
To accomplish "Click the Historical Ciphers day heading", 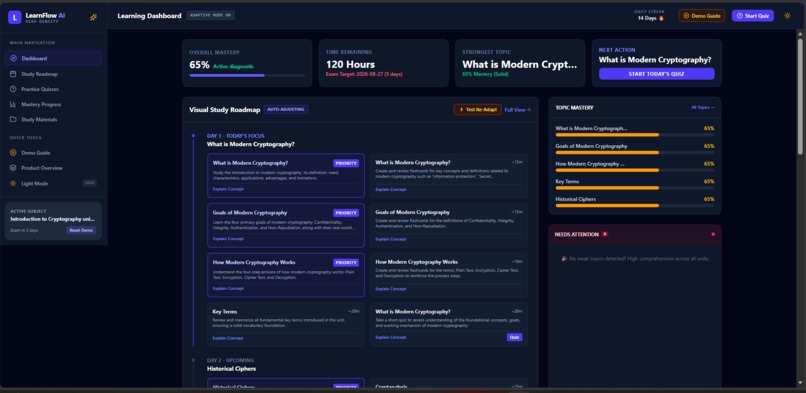I will pos(231,369).
